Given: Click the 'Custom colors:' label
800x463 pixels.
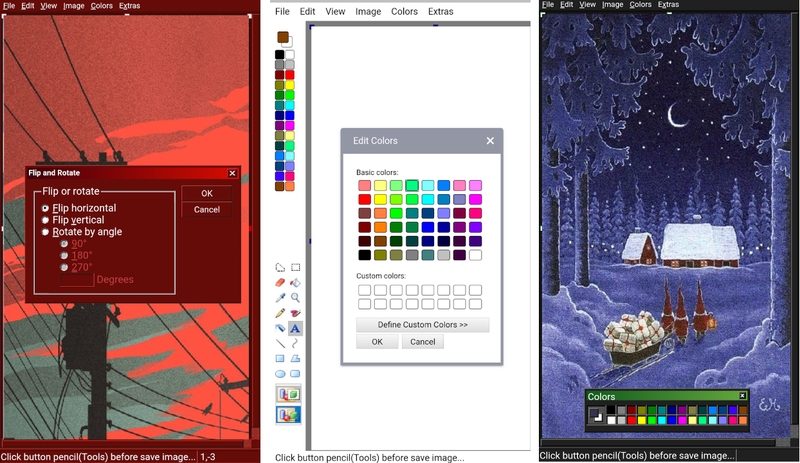Looking at the screenshot, I should coord(381,276).
